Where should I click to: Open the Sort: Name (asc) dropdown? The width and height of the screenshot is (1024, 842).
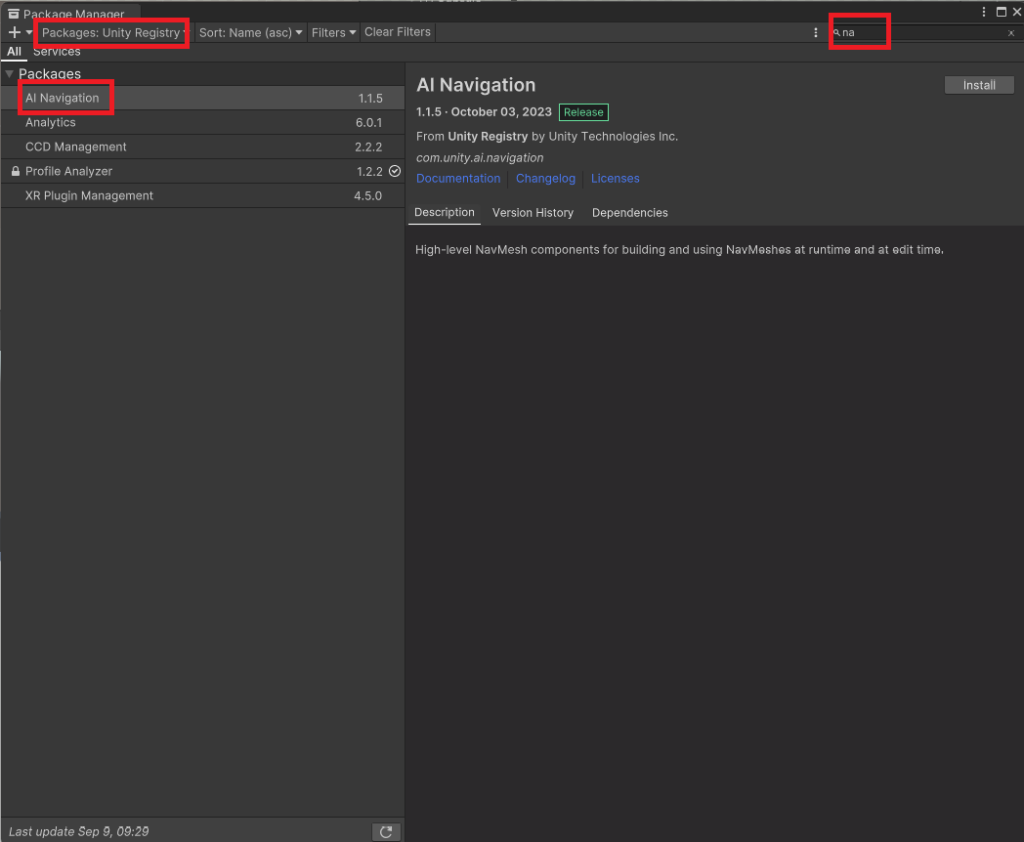click(250, 33)
